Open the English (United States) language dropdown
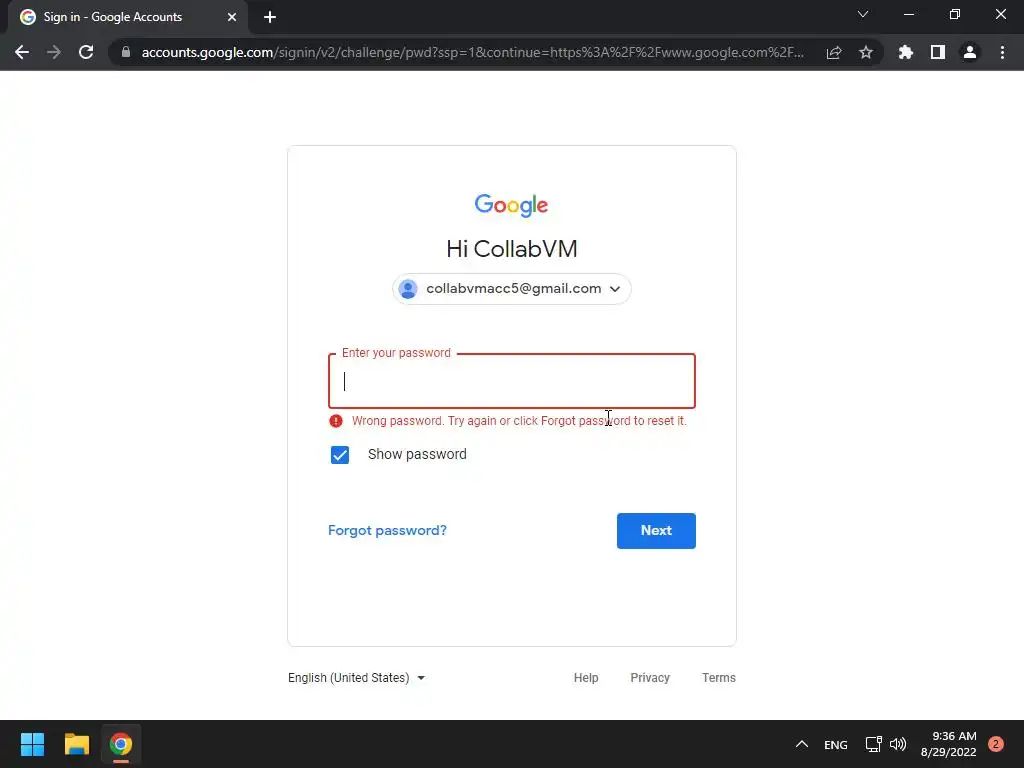This screenshot has height=768, width=1024. (x=357, y=678)
